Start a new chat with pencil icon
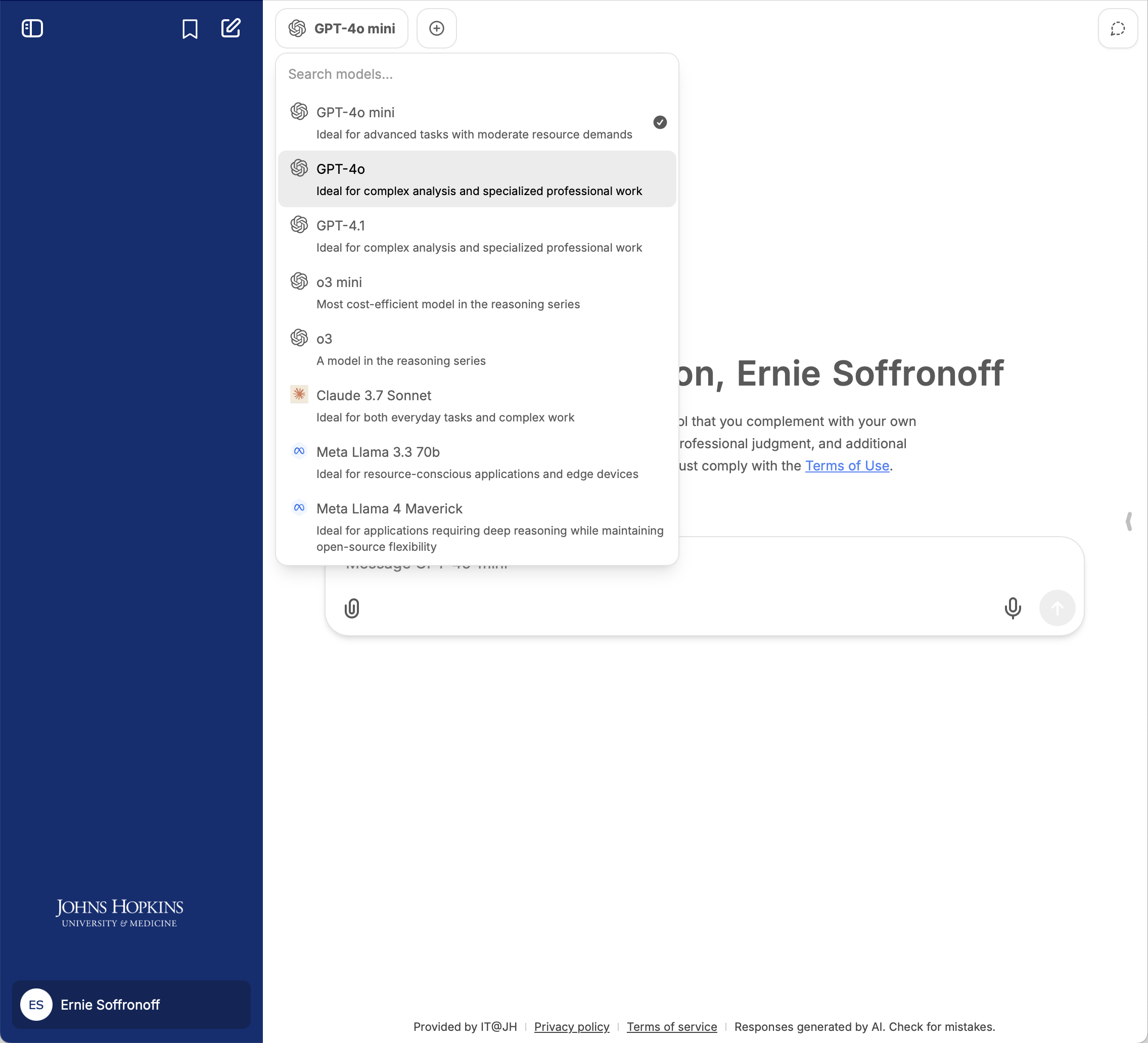 [231, 28]
